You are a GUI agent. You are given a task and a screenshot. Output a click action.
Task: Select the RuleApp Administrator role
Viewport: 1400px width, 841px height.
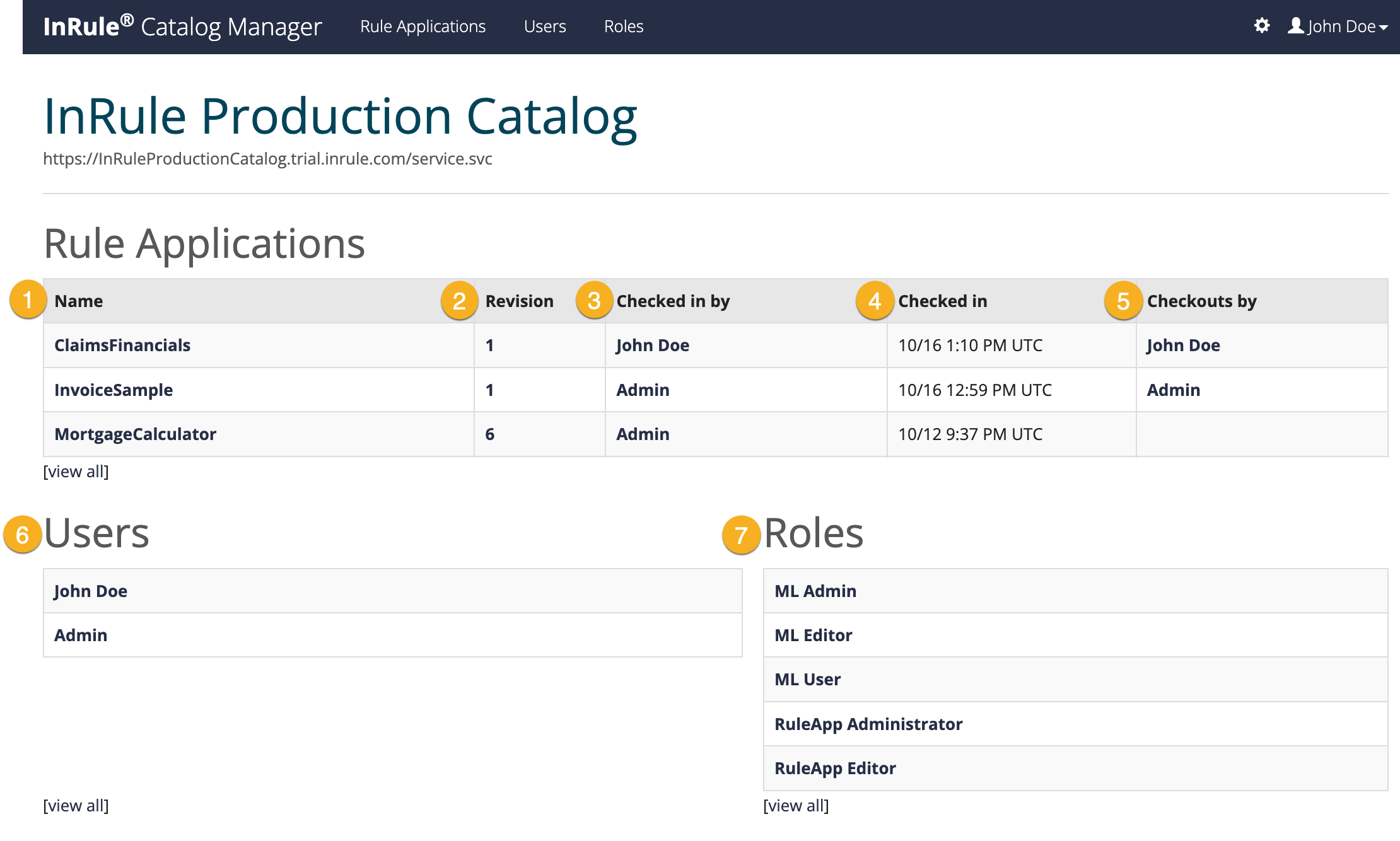(868, 724)
